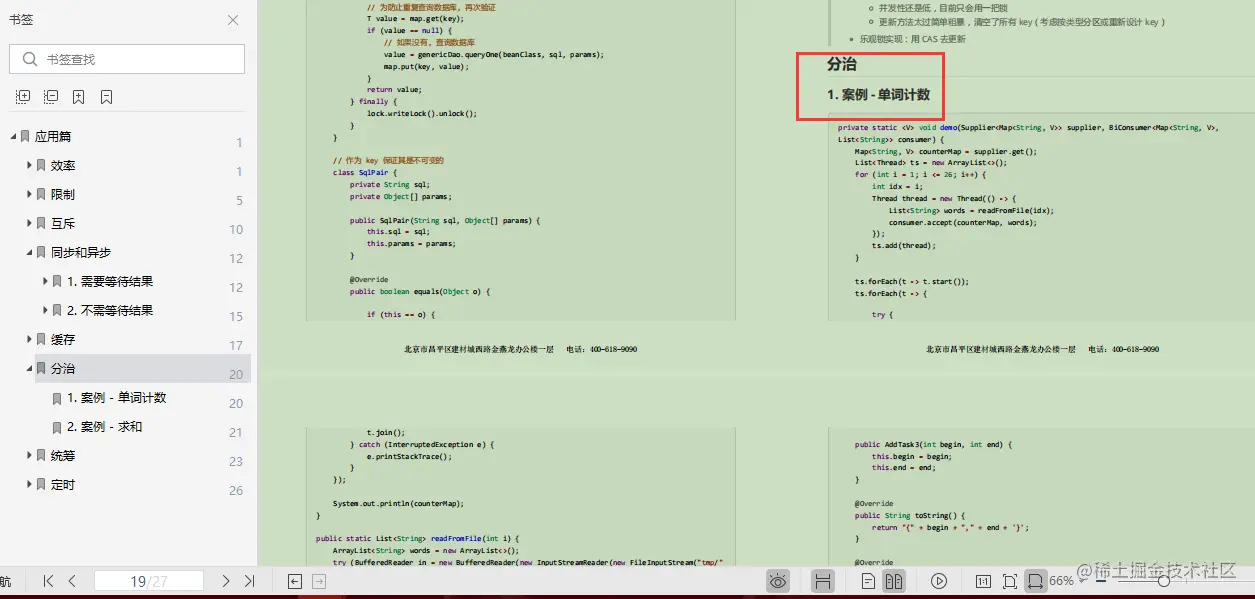The height and width of the screenshot is (599, 1255).
Task: Click page number 23 beside 统筹
Action: pos(236,461)
